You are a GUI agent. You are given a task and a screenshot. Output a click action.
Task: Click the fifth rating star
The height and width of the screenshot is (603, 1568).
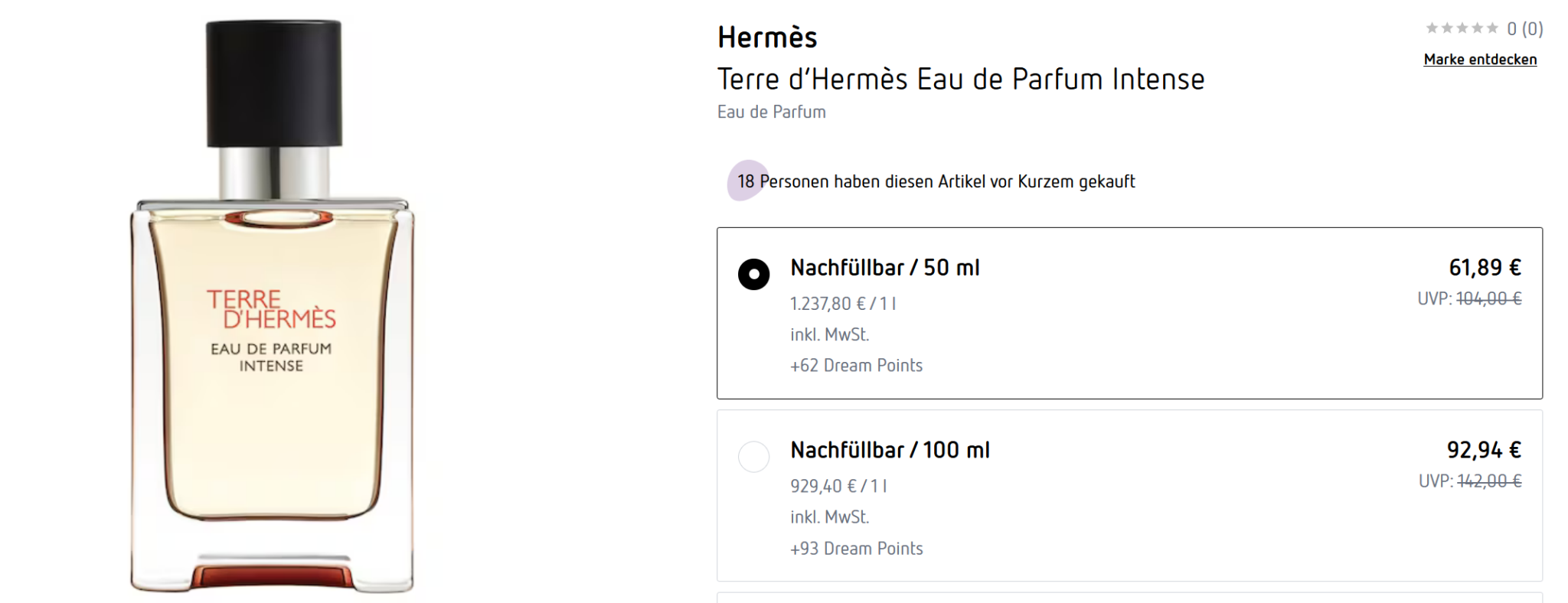[1492, 28]
